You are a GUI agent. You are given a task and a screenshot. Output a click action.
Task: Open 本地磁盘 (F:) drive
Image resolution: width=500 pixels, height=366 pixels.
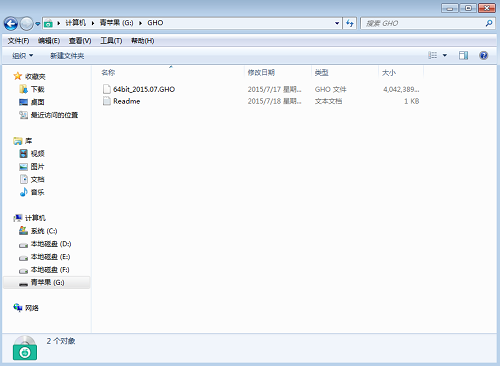[x=50, y=269]
